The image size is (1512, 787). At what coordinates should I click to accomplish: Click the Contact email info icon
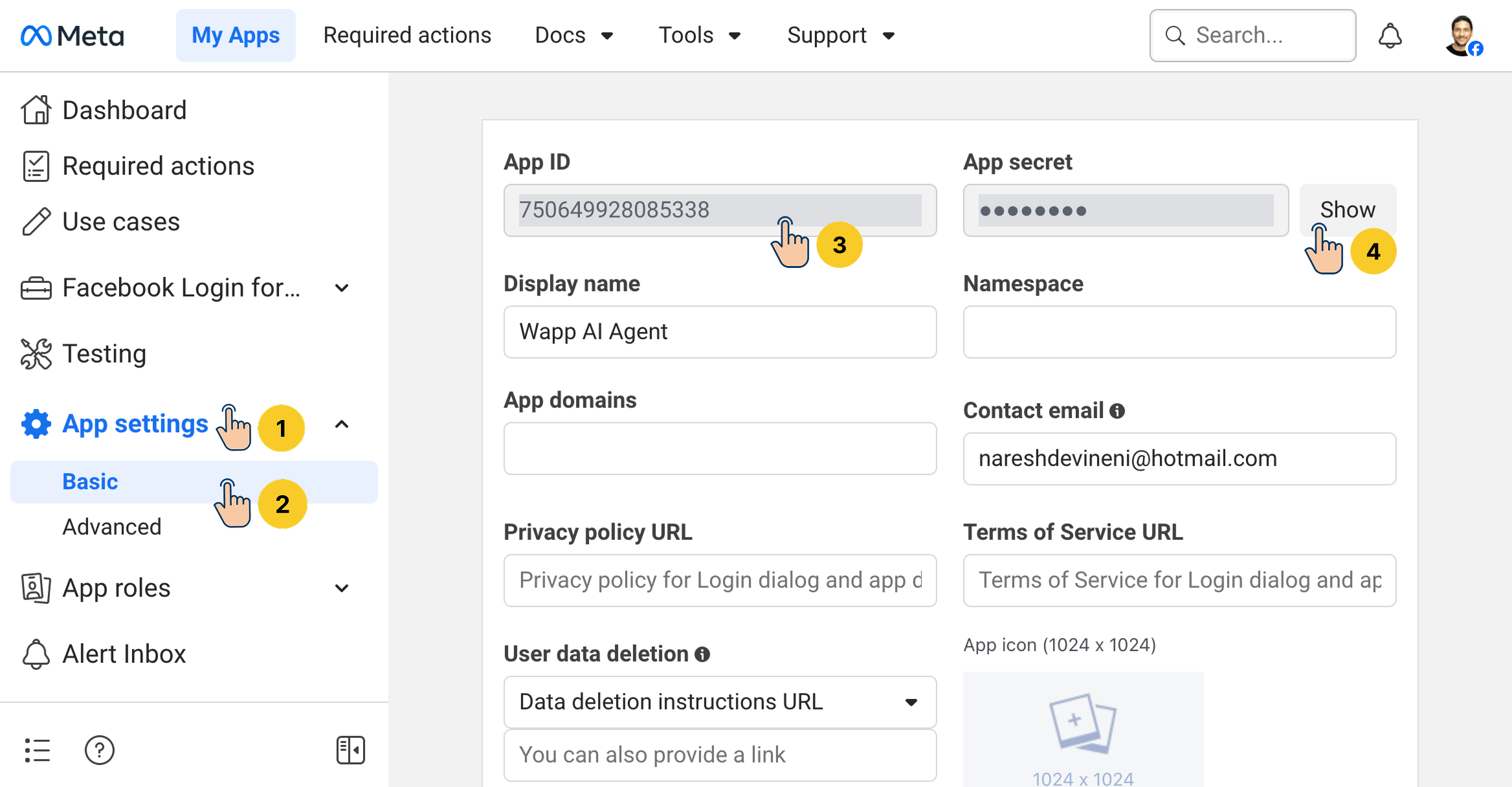1117,411
